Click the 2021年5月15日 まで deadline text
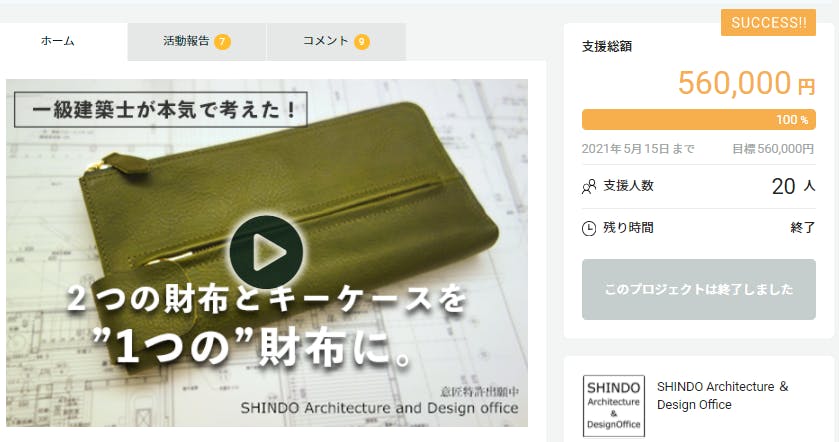Image resolution: width=839 pixels, height=442 pixels. coord(638,149)
